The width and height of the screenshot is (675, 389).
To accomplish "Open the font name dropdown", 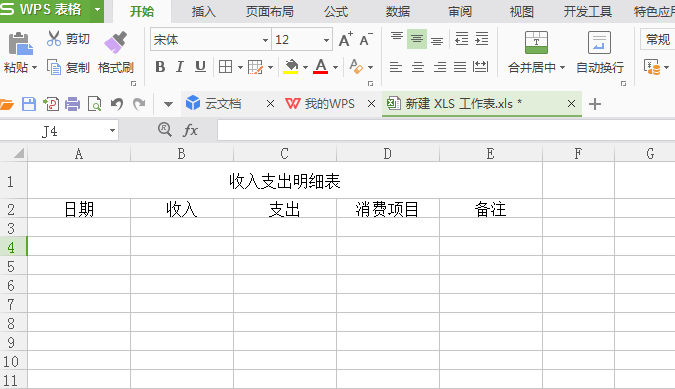I will pyautogui.click(x=265, y=40).
